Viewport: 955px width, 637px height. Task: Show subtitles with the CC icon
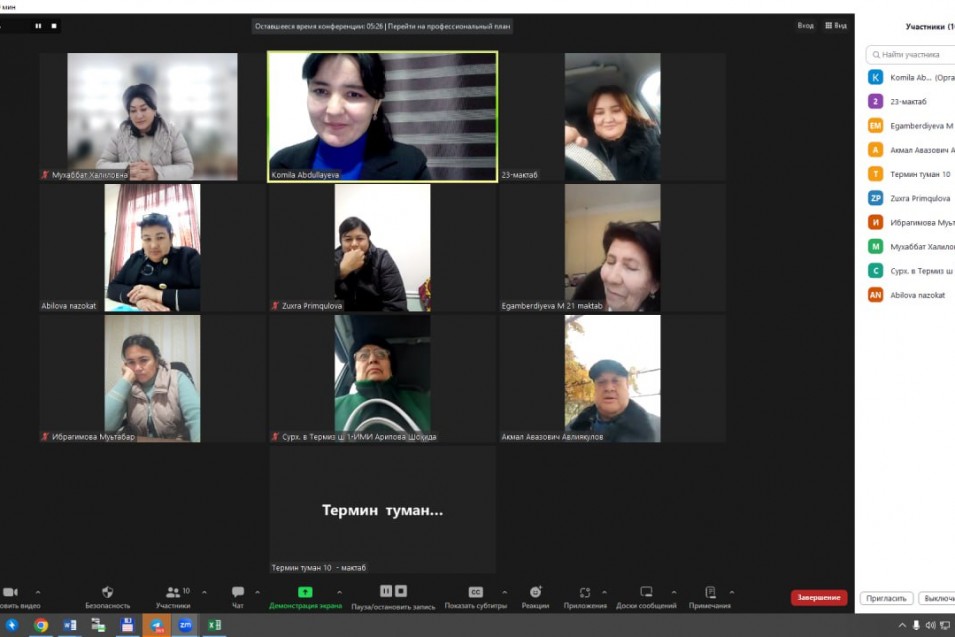click(476, 592)
